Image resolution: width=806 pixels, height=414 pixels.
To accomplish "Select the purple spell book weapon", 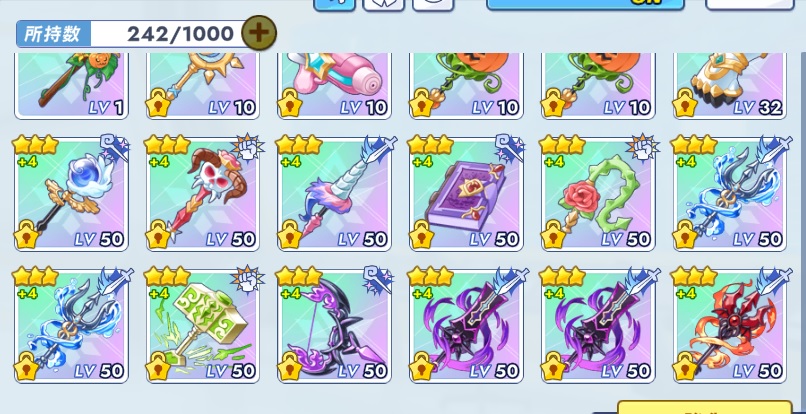I will point(466,194).
